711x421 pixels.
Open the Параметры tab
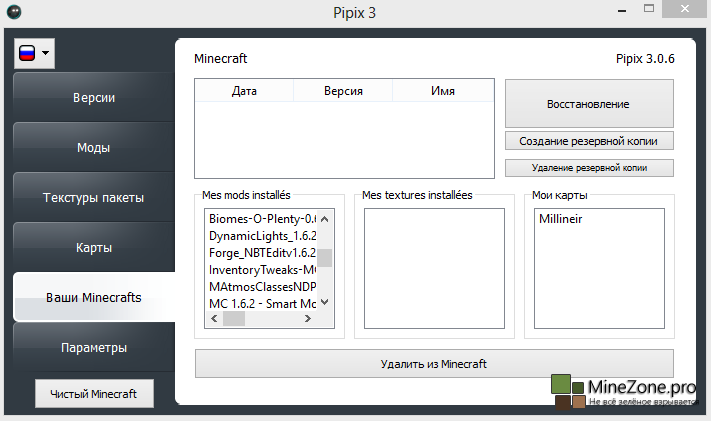(93, 348)
